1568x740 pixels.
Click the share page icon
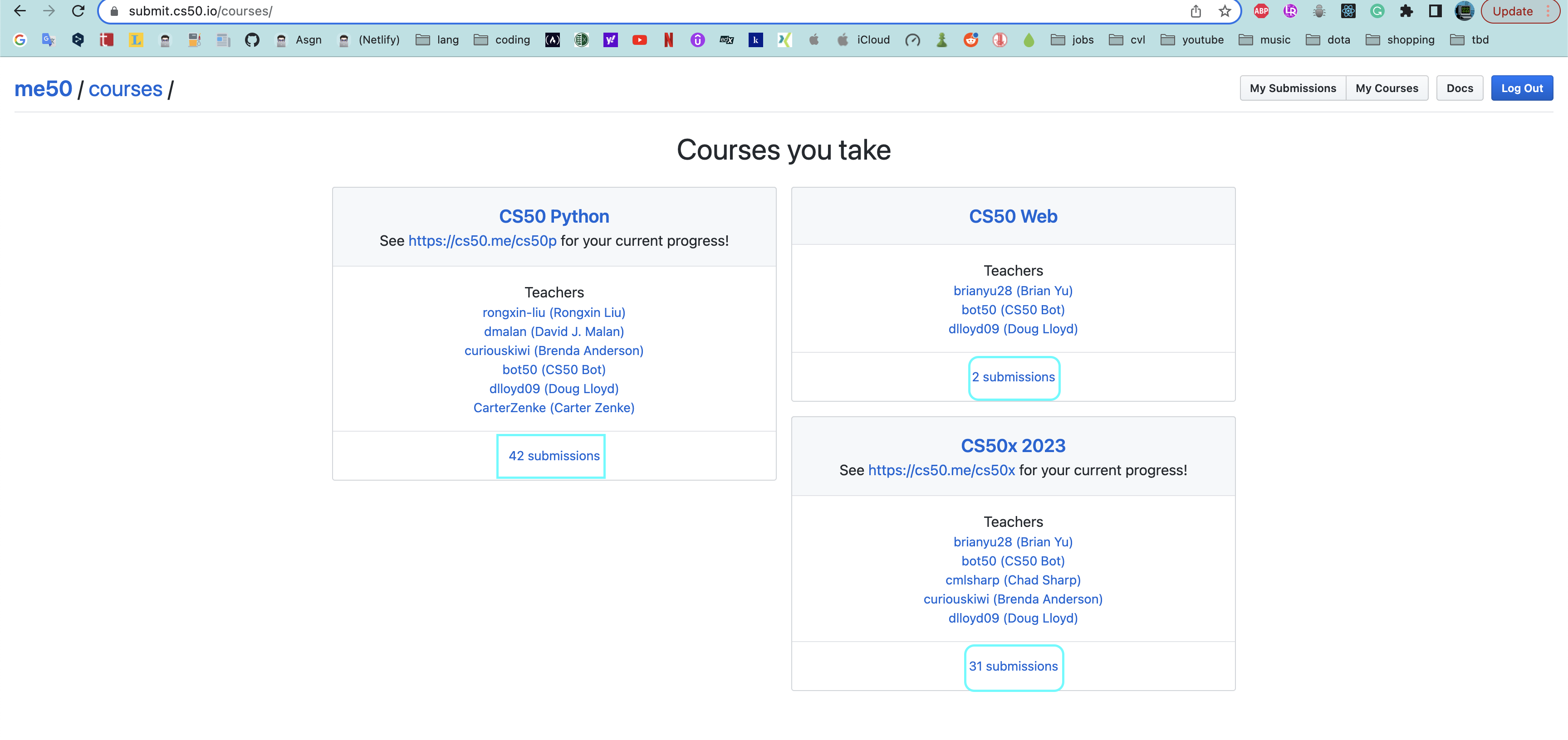(1196, 11)
